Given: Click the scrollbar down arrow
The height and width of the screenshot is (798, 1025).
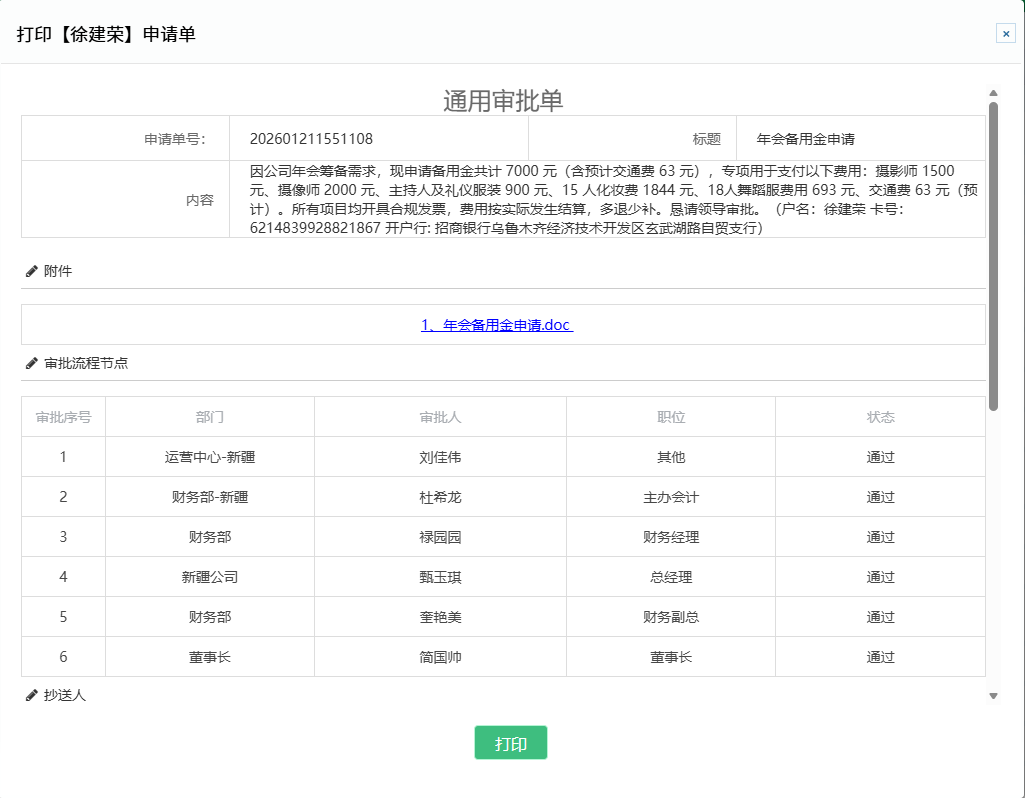Looking at the screenshot, I should (x=993, y=696).
